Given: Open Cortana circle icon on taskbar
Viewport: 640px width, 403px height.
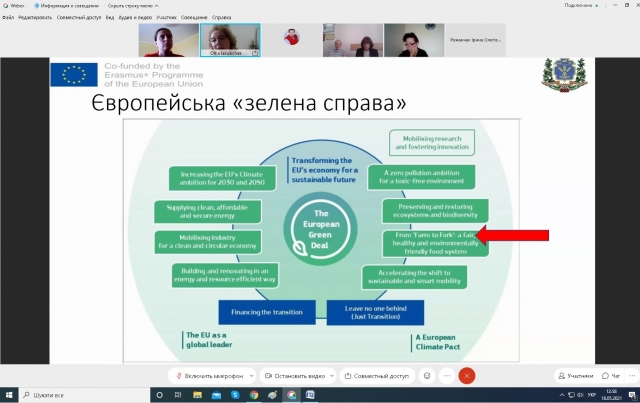Looking at the screenshot, I should pos(160,395).
